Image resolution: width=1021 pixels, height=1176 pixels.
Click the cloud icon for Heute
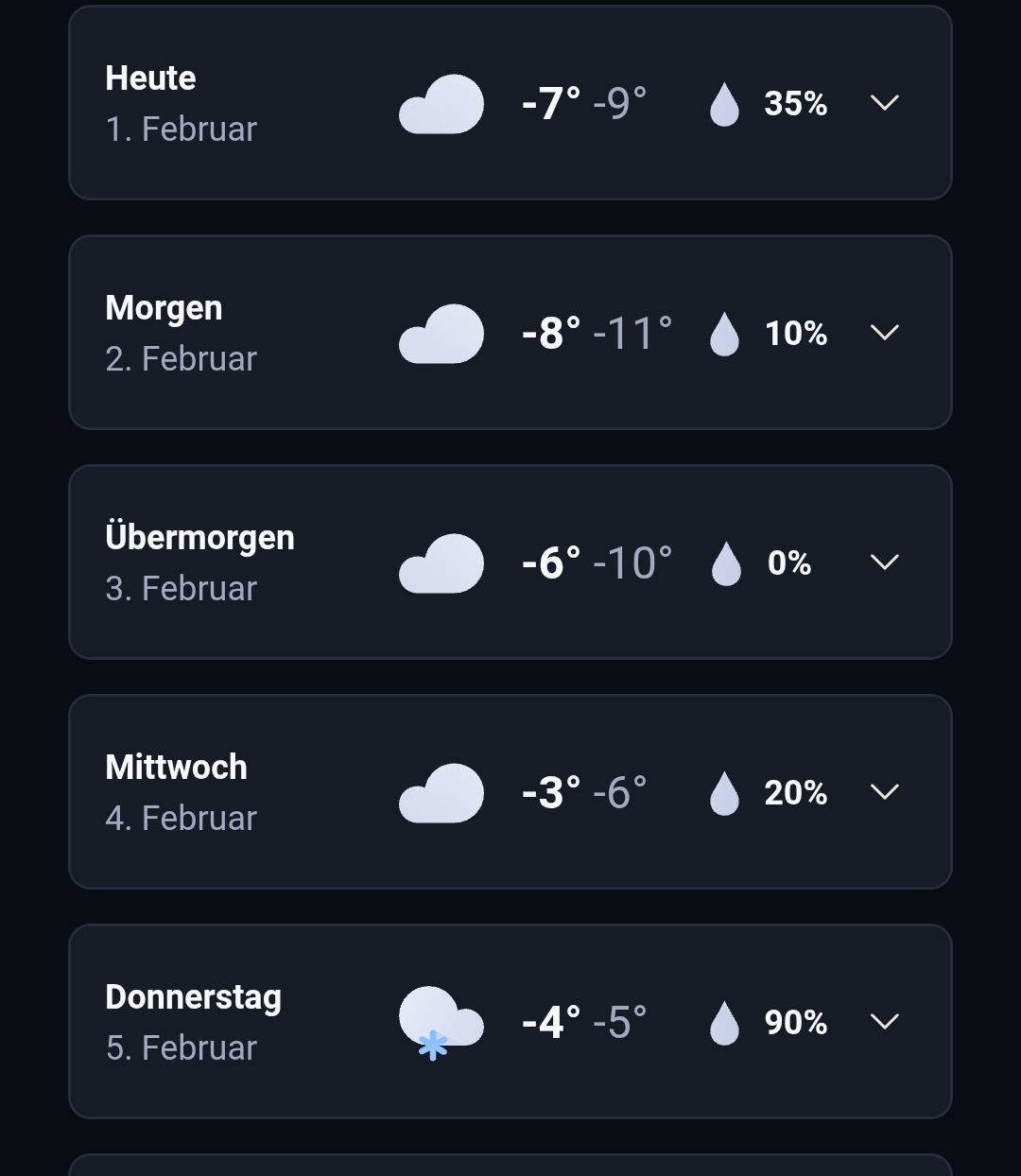tap(441, 104)
